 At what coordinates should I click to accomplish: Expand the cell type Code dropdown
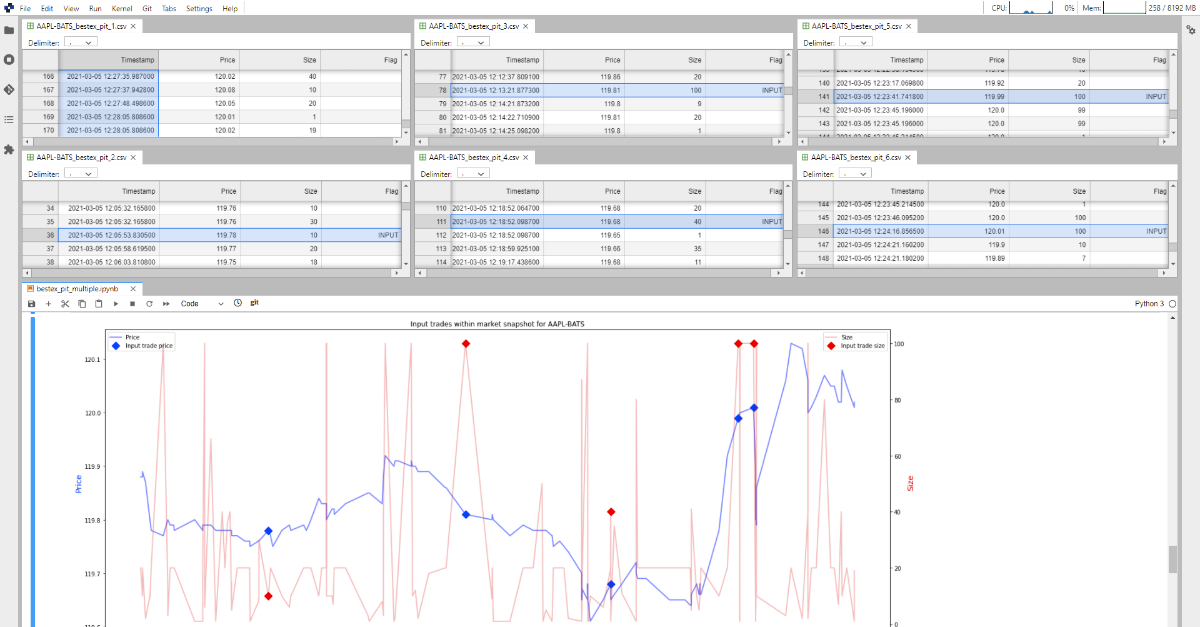[202, 303]
